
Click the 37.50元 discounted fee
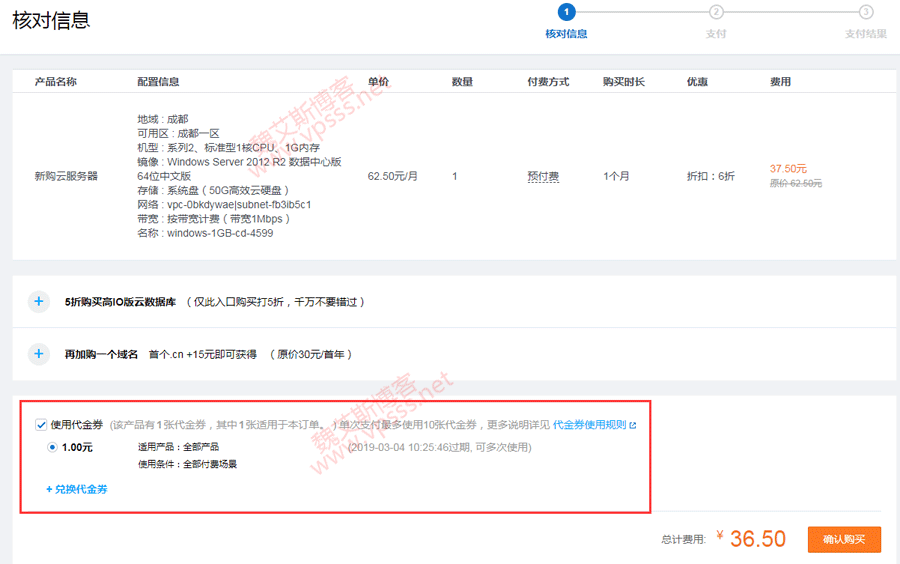click(788, 169)
